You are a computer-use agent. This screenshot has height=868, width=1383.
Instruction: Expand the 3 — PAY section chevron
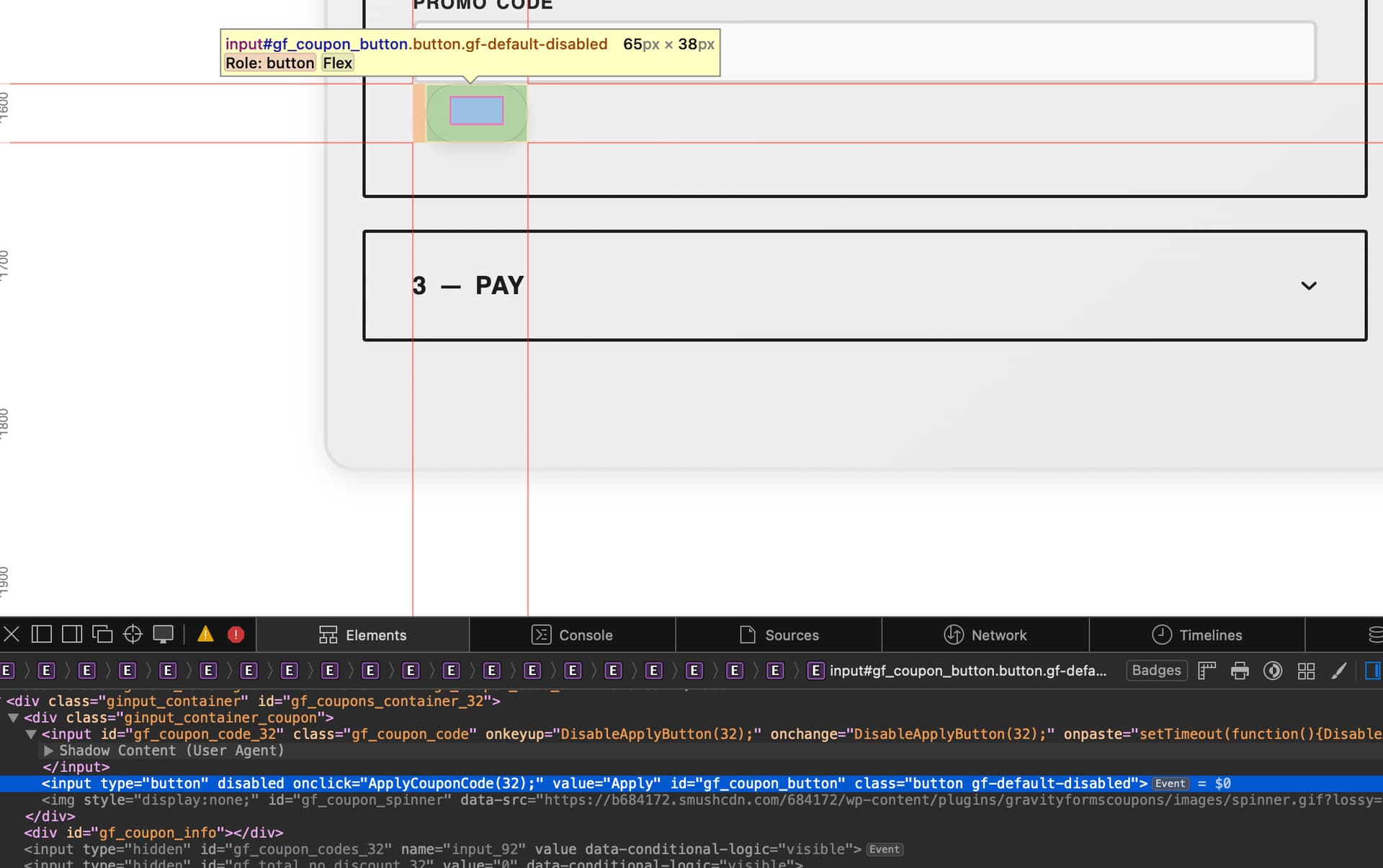1309,286
